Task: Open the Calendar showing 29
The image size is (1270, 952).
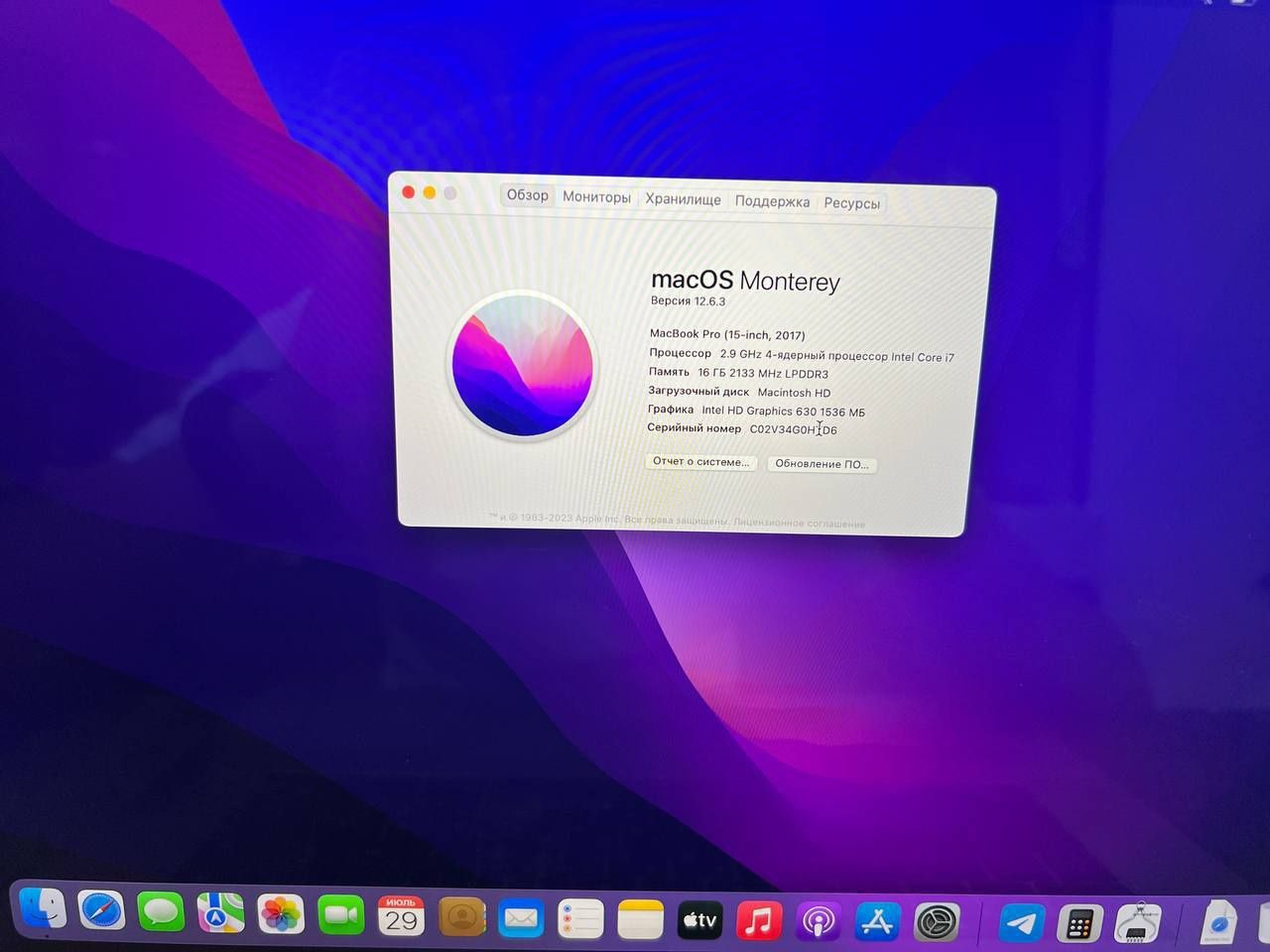Action: point(401,916)
